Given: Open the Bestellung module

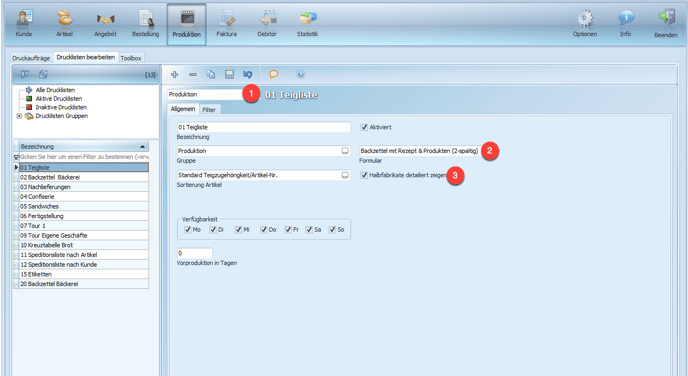Looking at the screenshot, I should (x=145, y=23).
